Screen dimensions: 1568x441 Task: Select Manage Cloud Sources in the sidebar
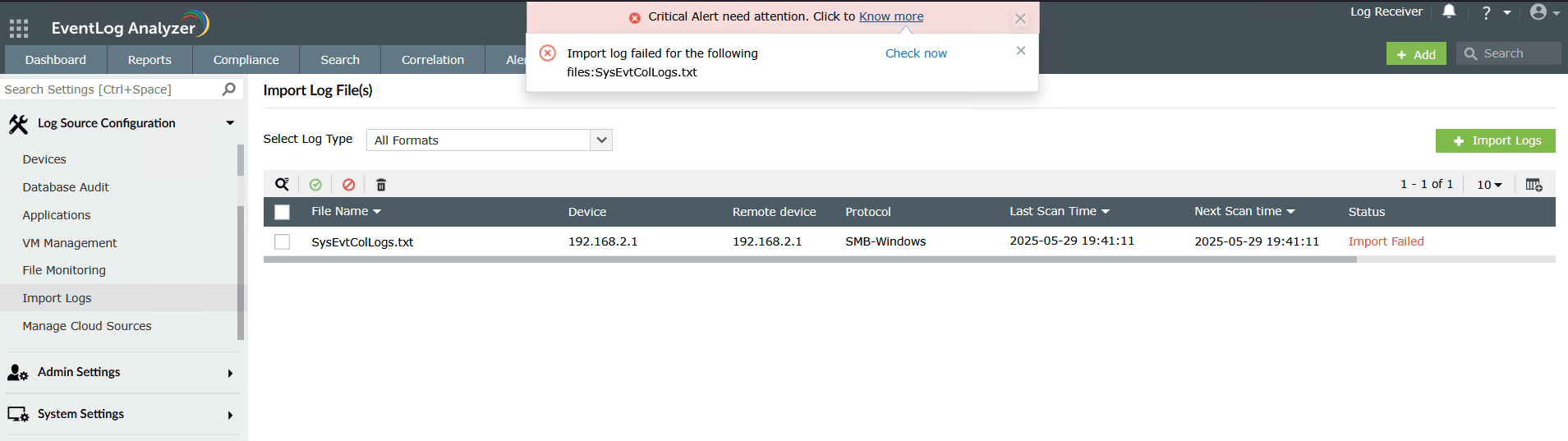[x=87, y=326]
